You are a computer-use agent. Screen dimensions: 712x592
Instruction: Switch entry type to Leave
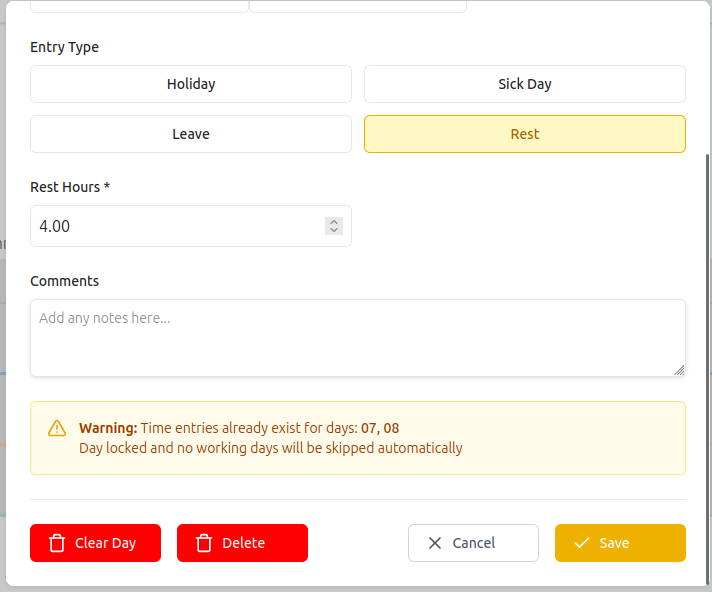[191, 134]
